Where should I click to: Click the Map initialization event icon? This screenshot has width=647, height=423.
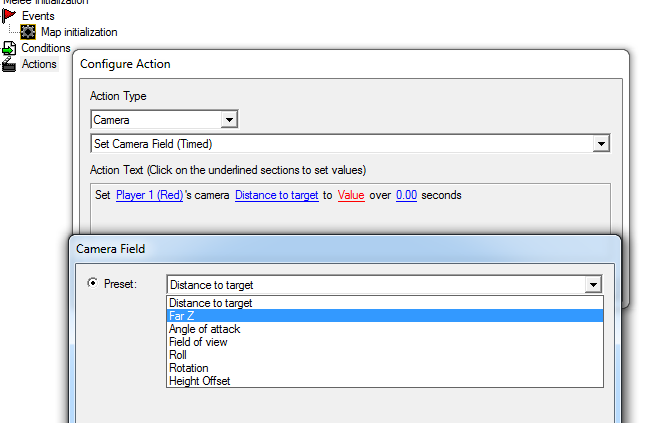29,32
